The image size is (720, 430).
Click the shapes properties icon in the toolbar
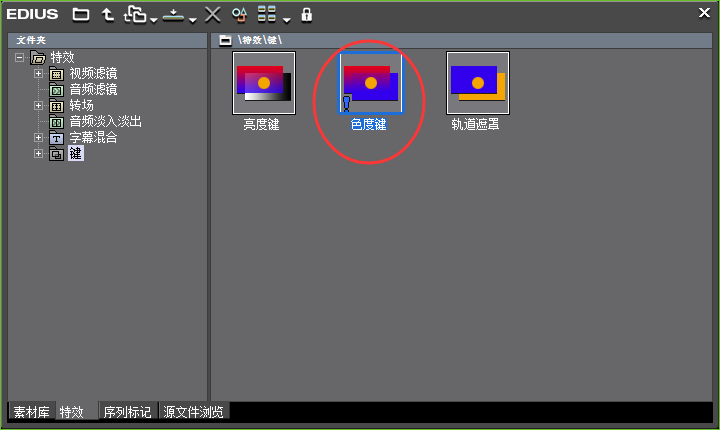(239, 15)
